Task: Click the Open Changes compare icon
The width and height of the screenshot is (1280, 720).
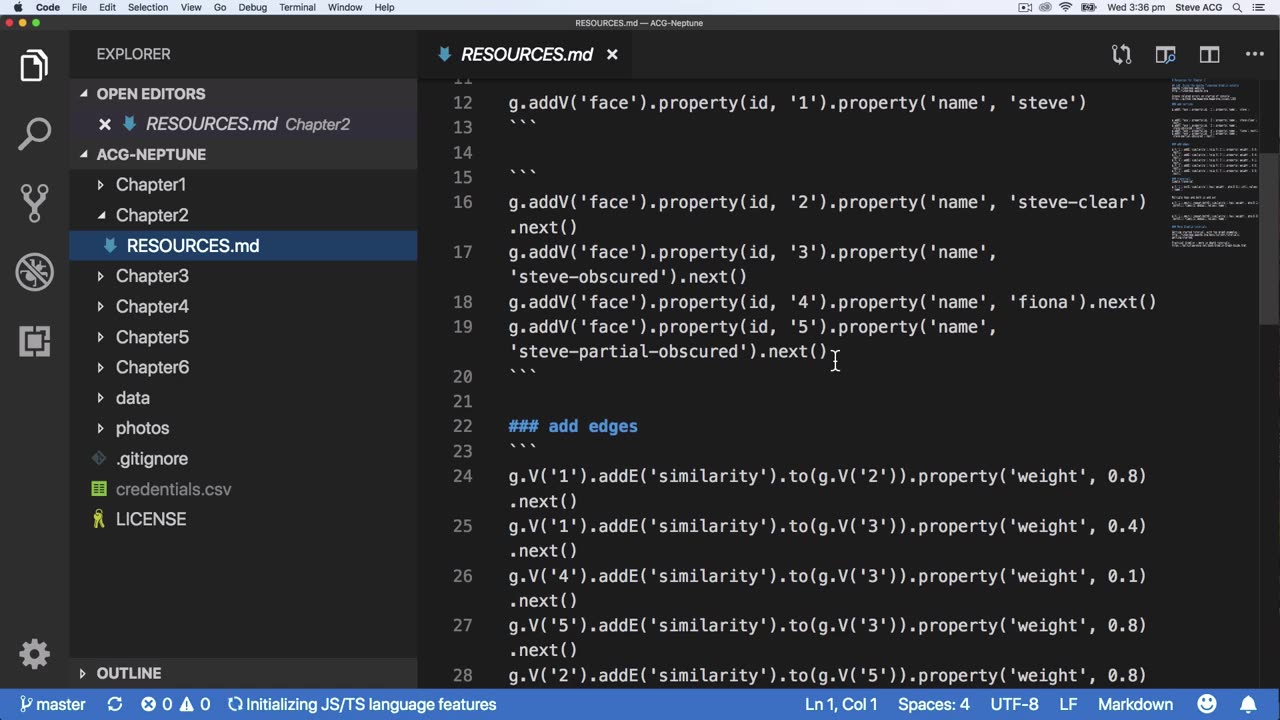Action: point(1121,55)
